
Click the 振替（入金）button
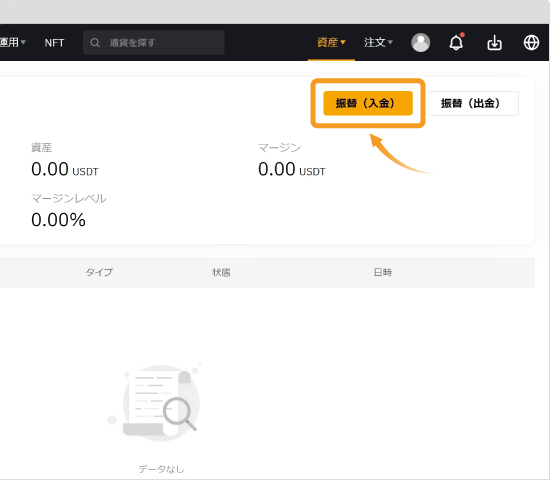pos(368,103)
